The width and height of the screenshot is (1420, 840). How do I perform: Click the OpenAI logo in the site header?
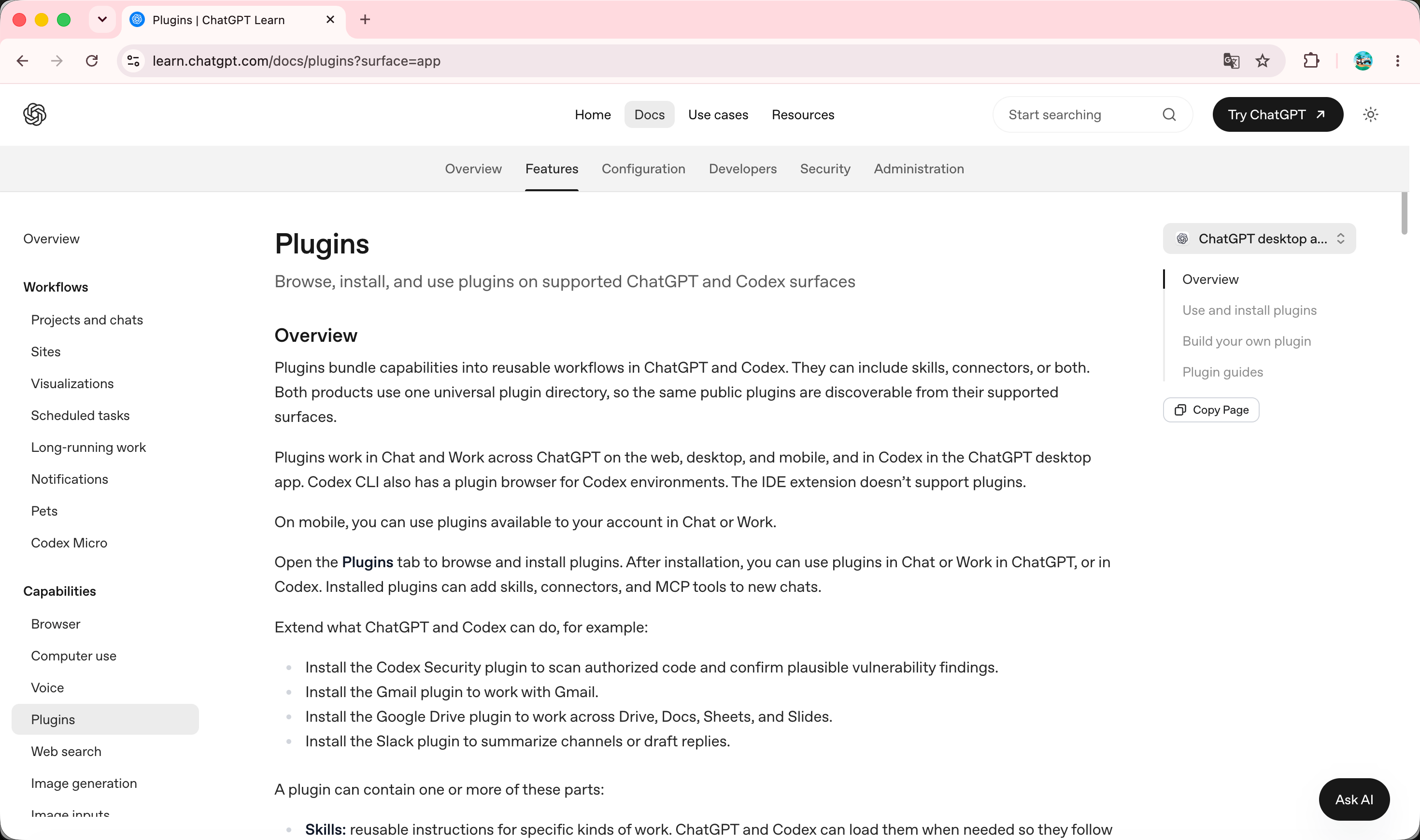(x=35, y=114)
